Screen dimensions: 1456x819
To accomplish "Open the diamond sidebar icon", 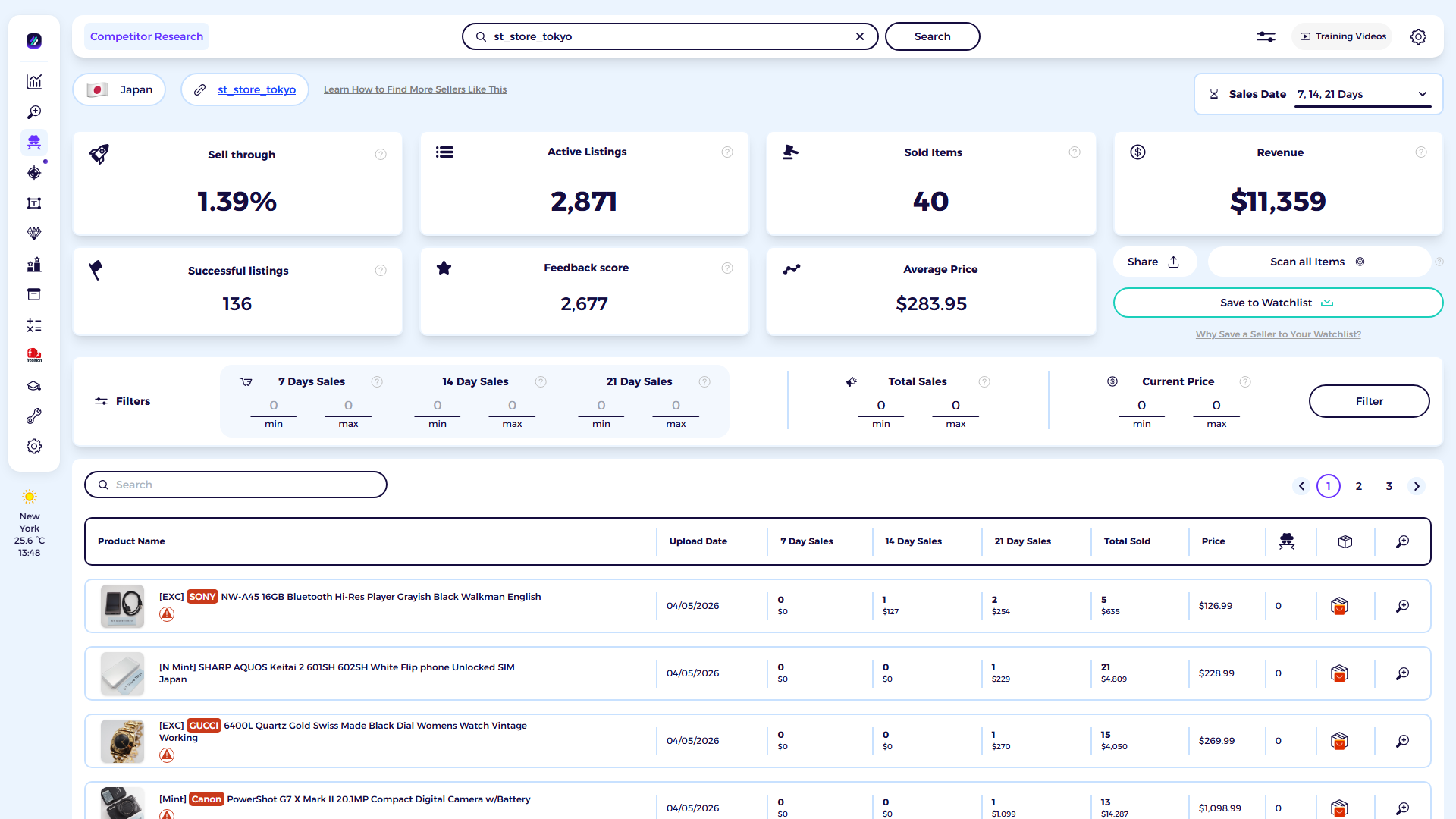I will click(x=34, y=234).
